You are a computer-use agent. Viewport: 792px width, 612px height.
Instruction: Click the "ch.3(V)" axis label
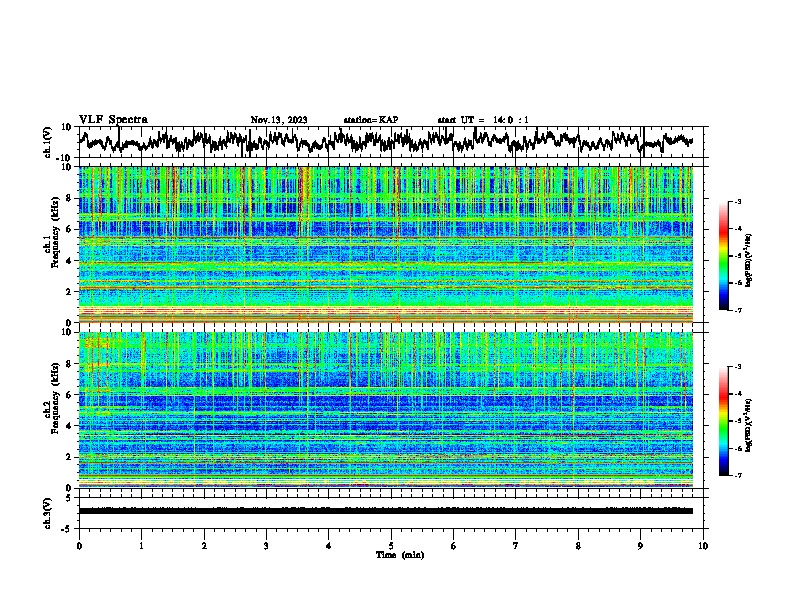[x=48, y=513]
